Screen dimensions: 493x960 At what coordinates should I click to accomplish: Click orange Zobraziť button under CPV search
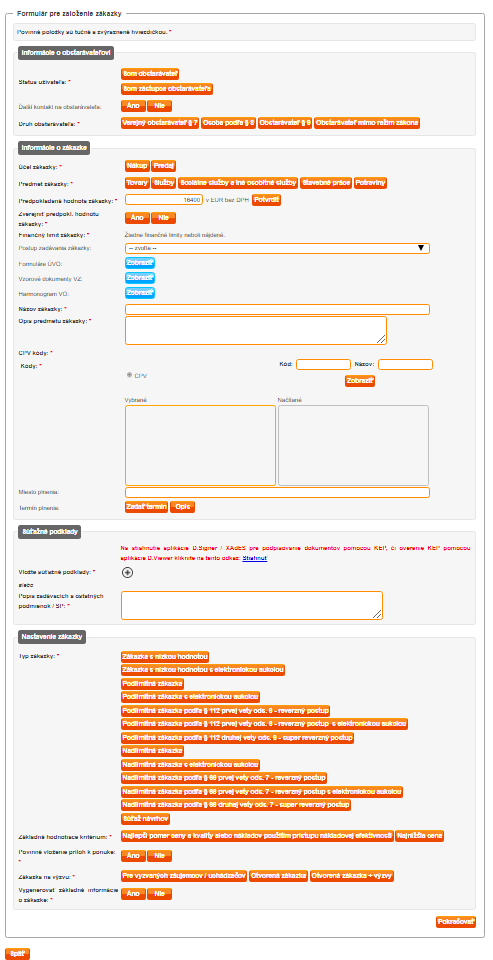tap(360, 381)
